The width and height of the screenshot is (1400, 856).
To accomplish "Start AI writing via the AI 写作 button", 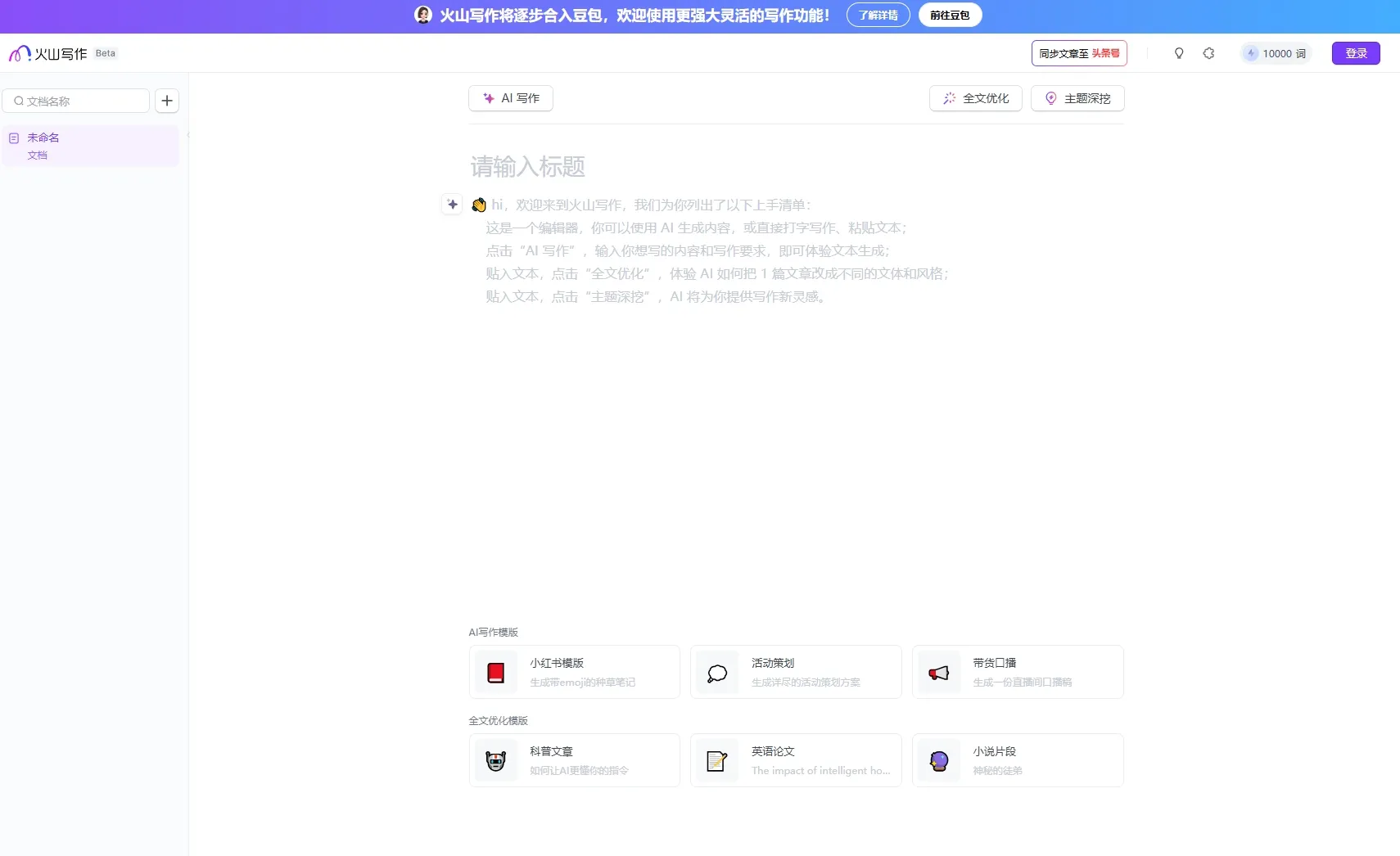I will pos(510,97).
